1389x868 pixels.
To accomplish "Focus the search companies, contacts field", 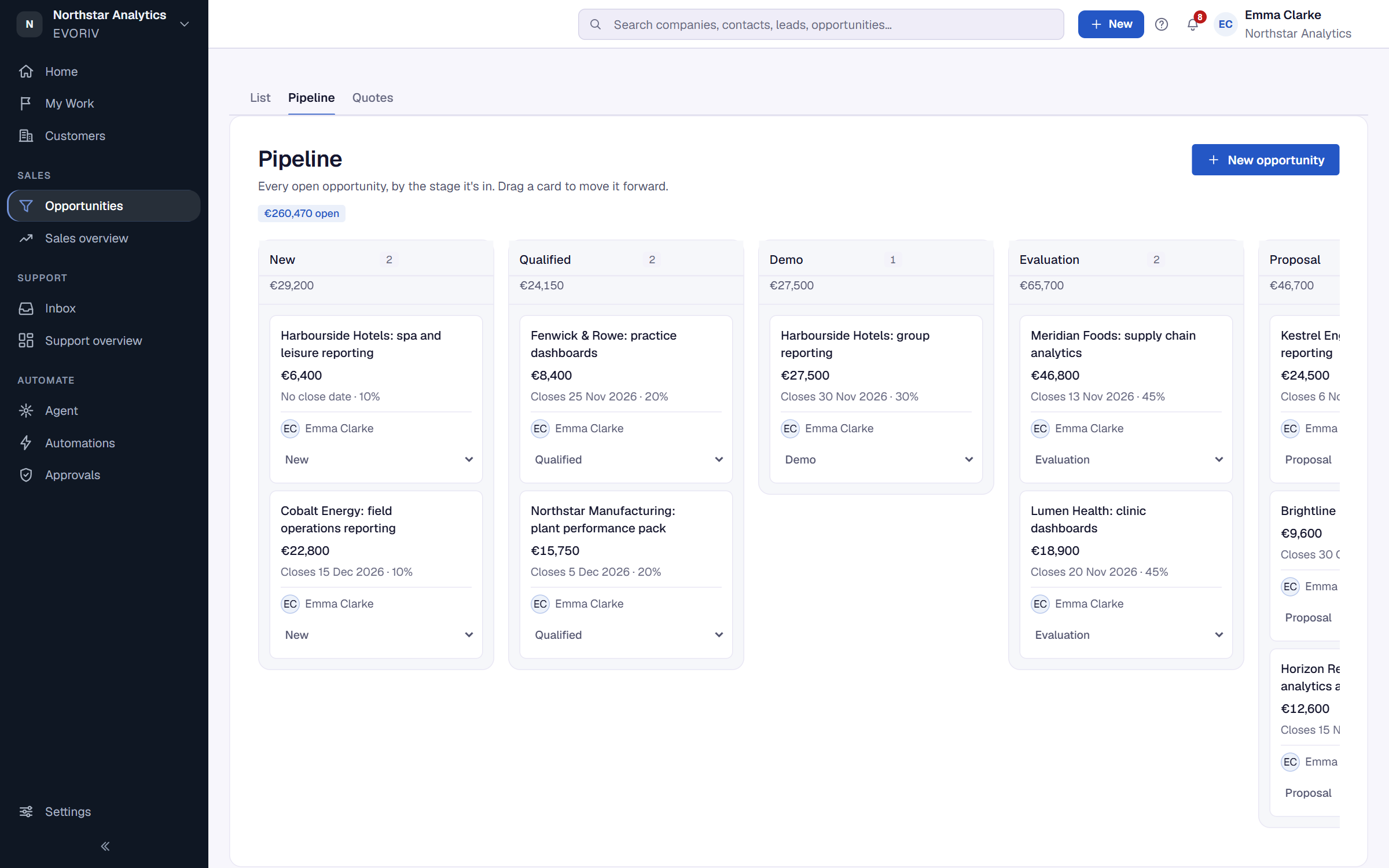I will [821, 24].
